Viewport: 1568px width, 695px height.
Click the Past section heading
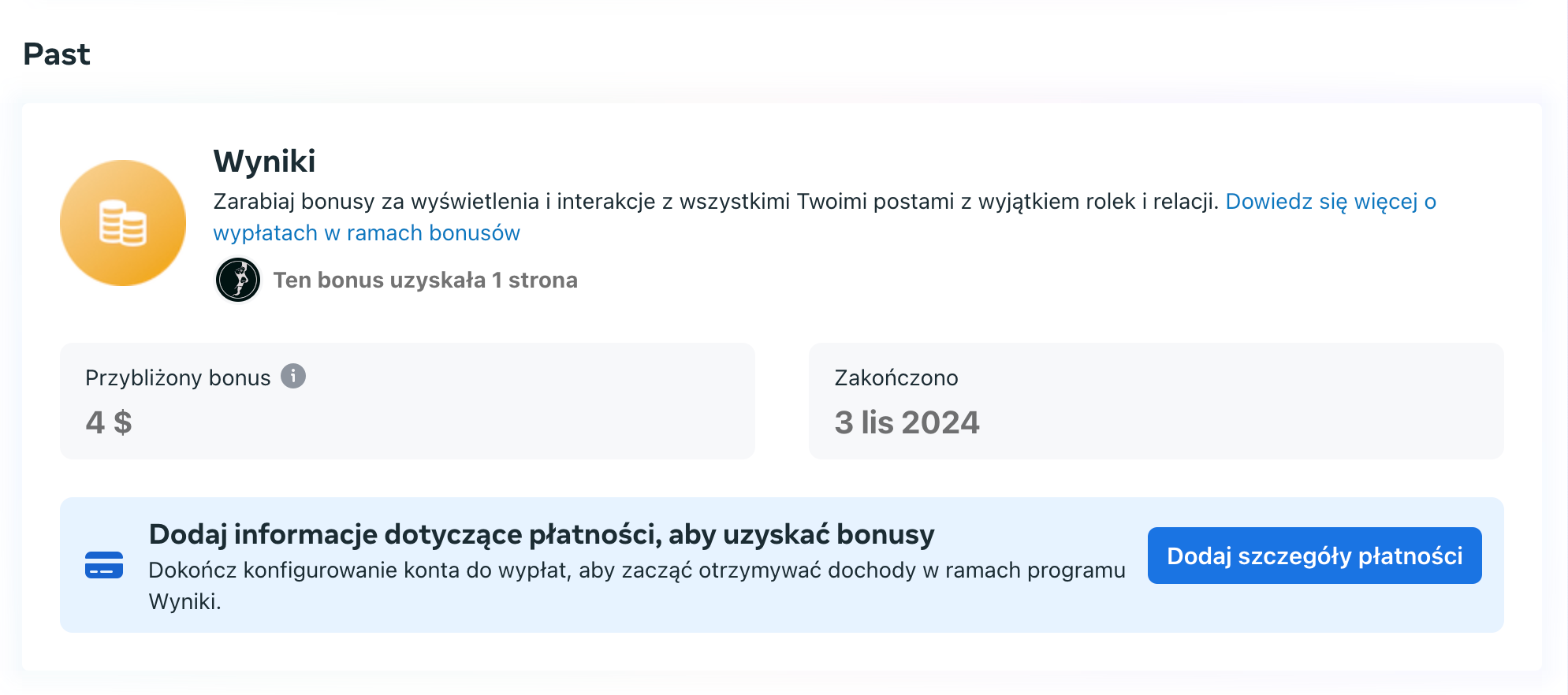tap(57, 54)
